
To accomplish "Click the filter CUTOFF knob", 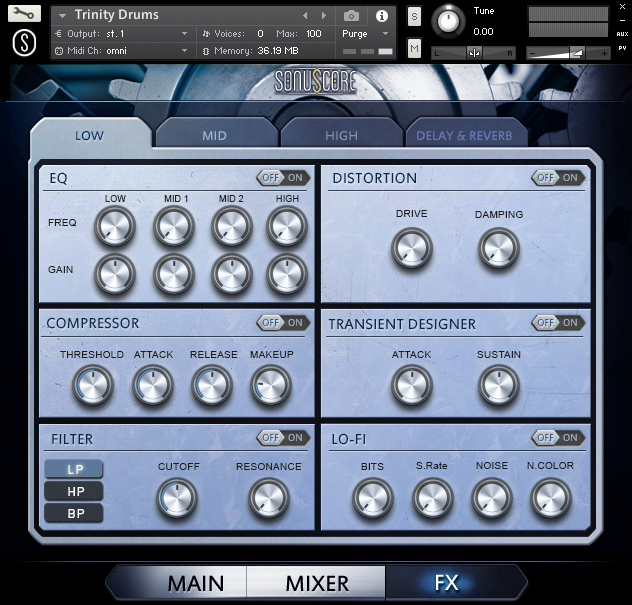I will 177,498.
